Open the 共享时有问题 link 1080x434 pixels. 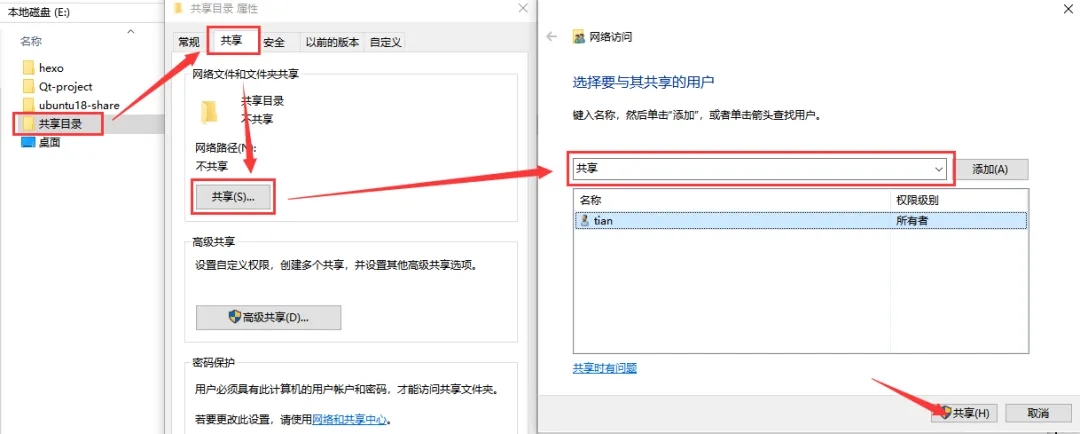coord(605,369)
